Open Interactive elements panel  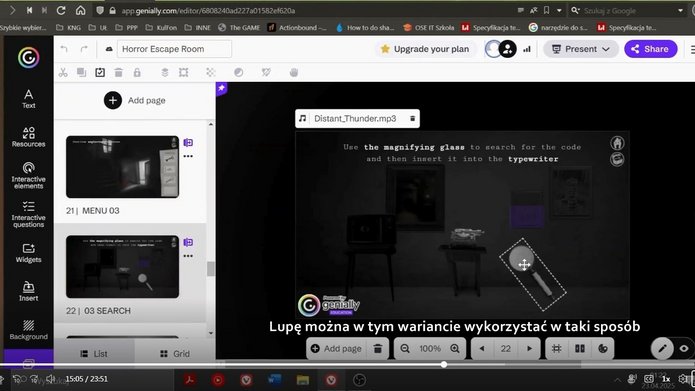(x=28, y=175)
